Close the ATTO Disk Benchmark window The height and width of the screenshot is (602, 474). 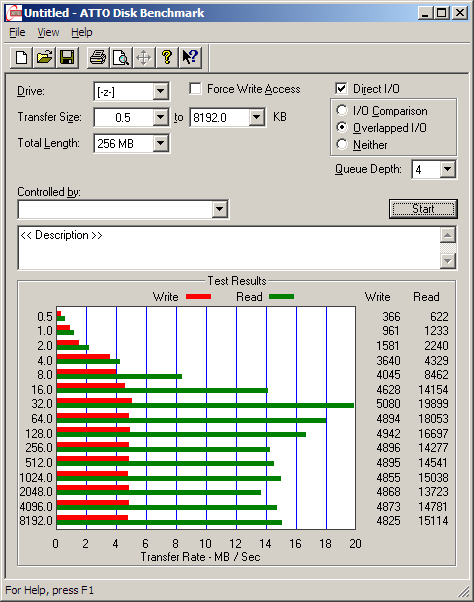click(x=460, y=13)
